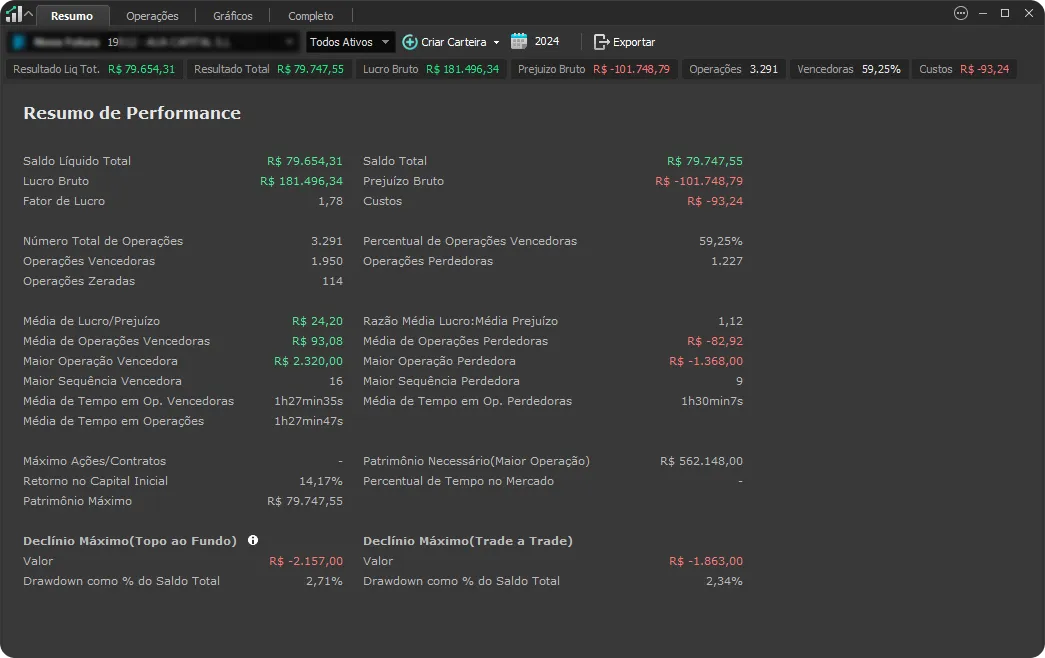Open the more options ellipsis menu
The image size is (1045, 658).
[961, 14]
